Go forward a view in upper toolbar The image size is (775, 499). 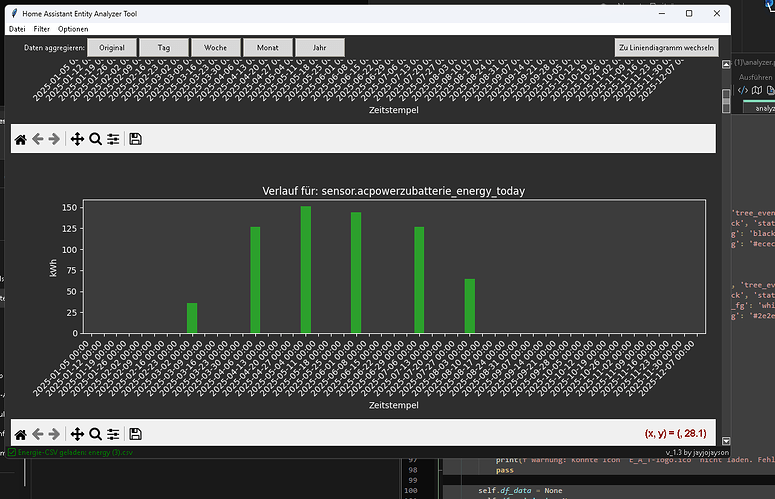tap(54, 139)
